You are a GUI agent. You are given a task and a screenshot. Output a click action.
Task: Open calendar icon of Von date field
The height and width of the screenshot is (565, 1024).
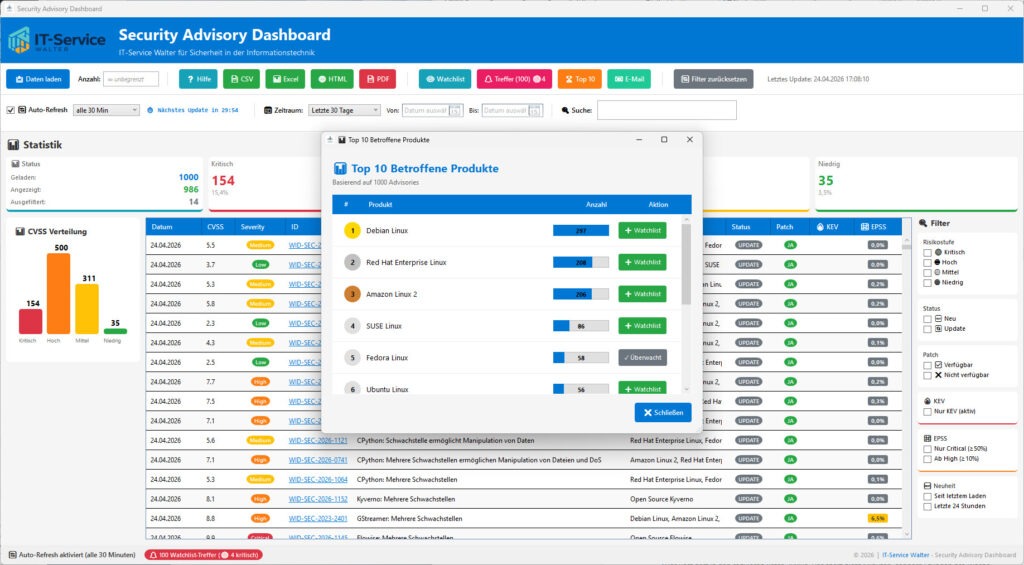coord(455,110)
